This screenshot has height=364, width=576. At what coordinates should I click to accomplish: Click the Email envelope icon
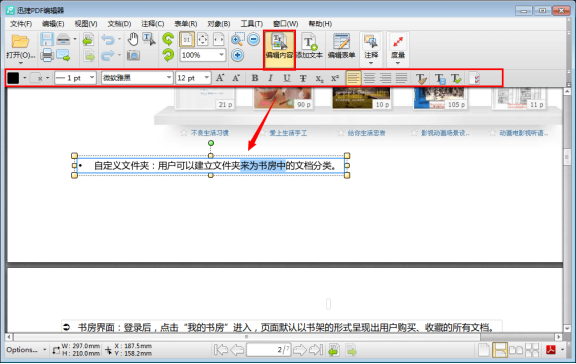63,55
